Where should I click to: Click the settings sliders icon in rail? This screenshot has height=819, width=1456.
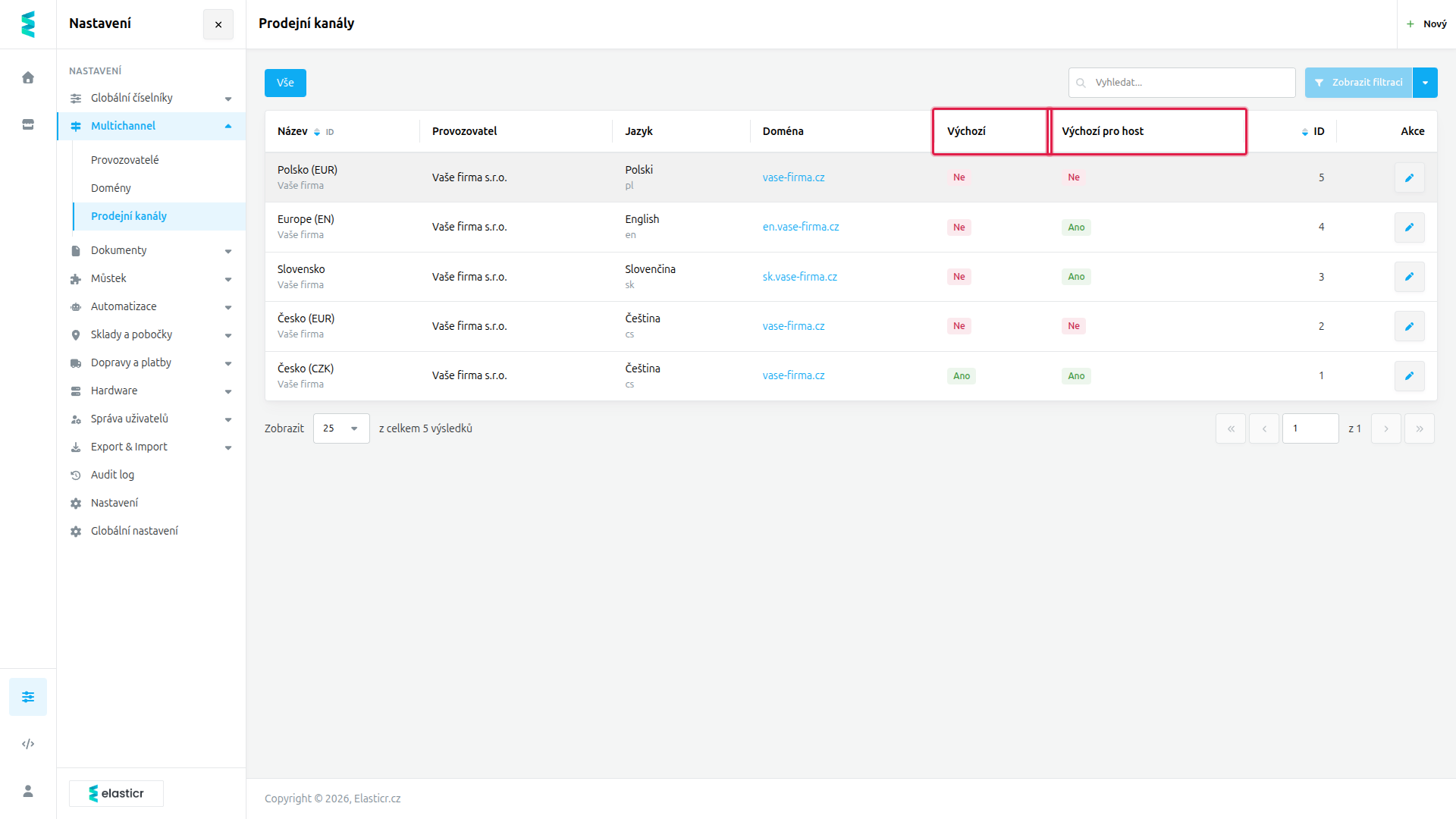click(28, 697)
